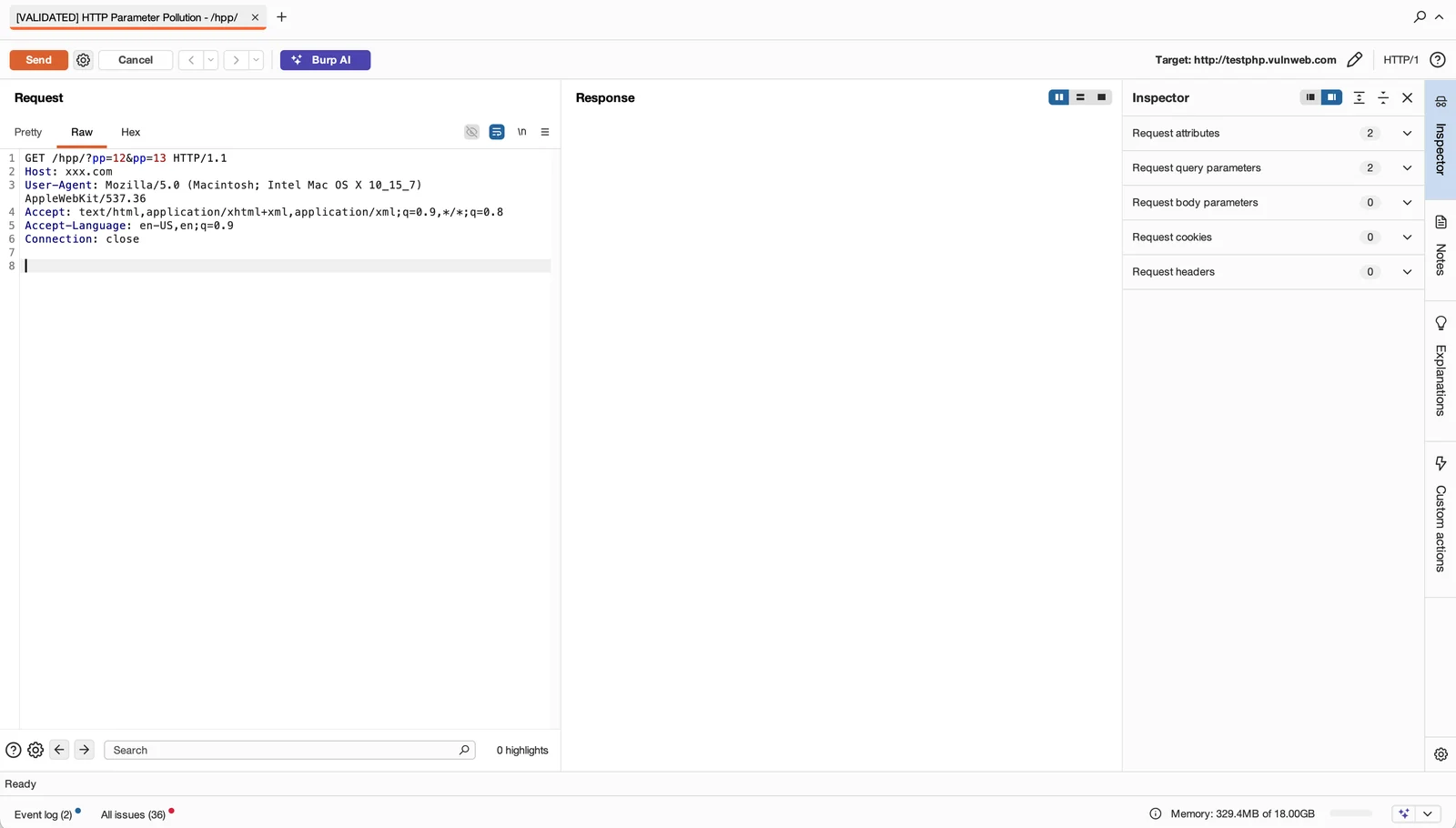Click the request search input field
This screenshot has width=1456, height=828.
coord(289,750)
